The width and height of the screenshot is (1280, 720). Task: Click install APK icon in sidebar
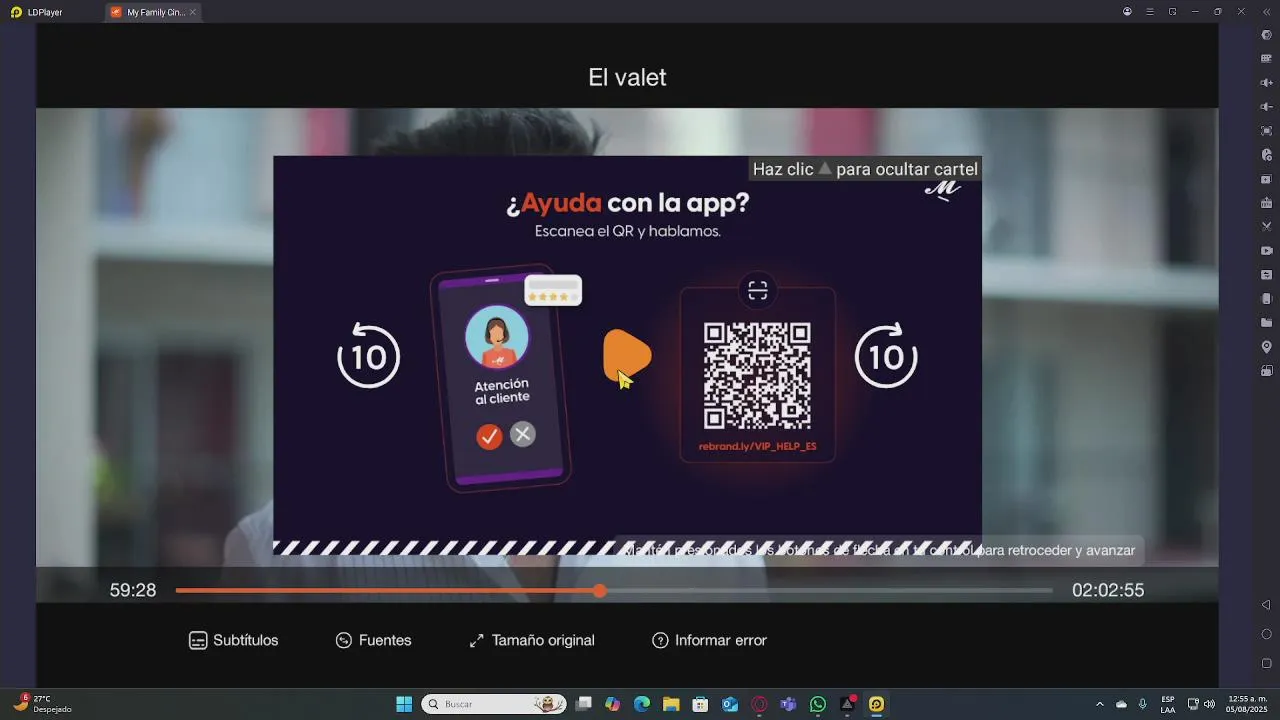(1266, 203)
